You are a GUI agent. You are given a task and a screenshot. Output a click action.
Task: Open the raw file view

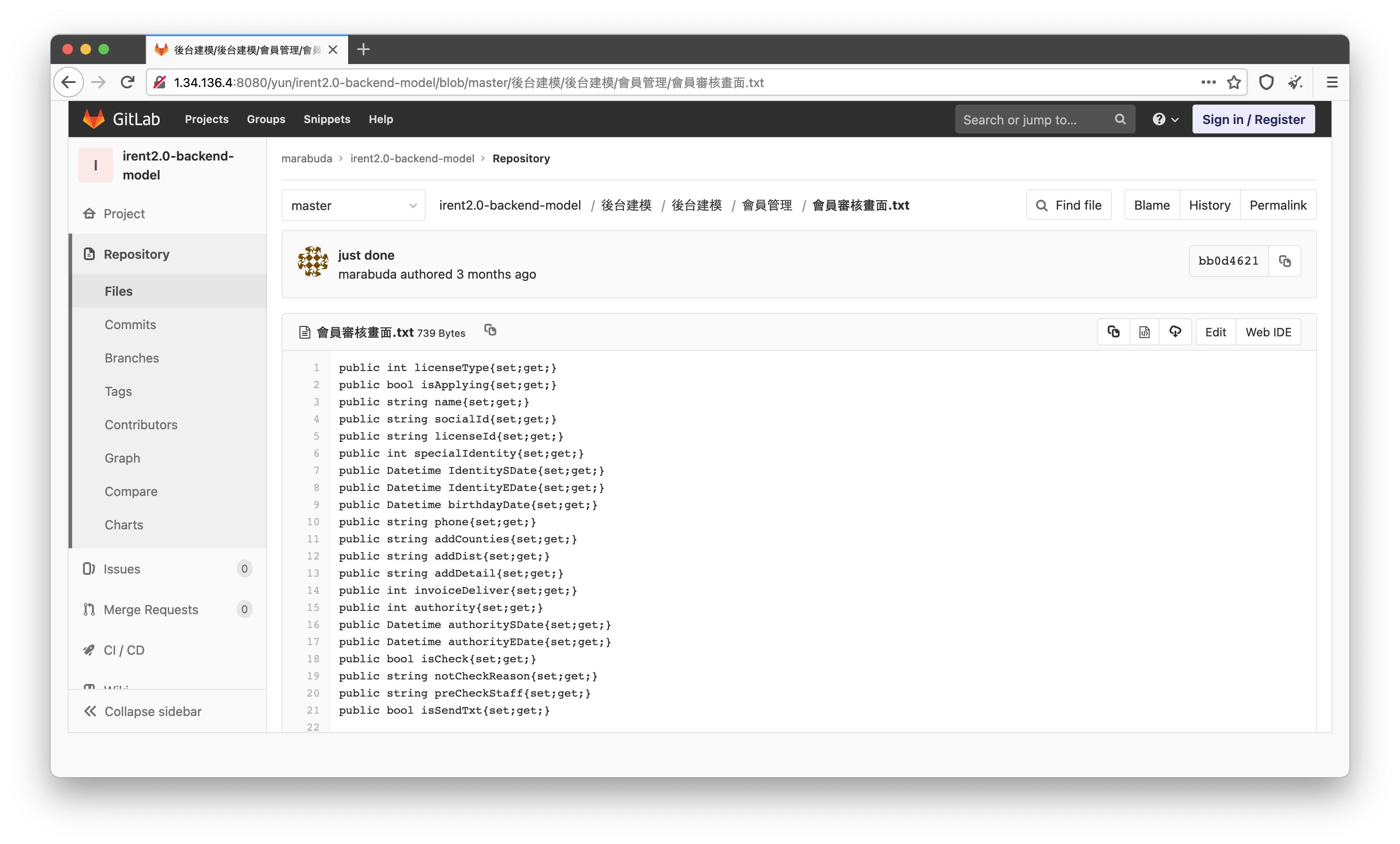coord(1144,332)
